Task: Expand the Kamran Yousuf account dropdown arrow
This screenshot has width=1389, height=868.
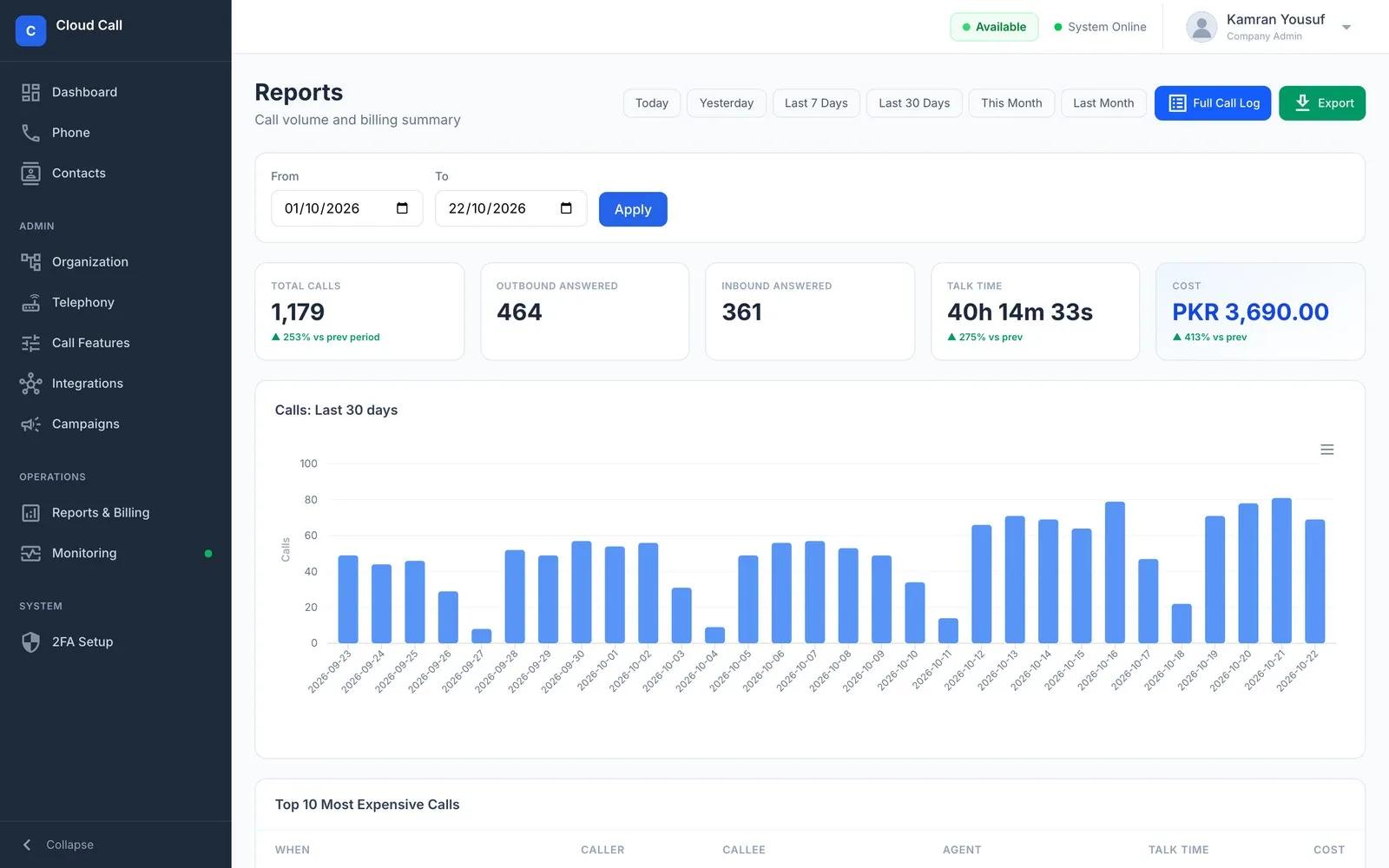Action: tap(1346, 27)
